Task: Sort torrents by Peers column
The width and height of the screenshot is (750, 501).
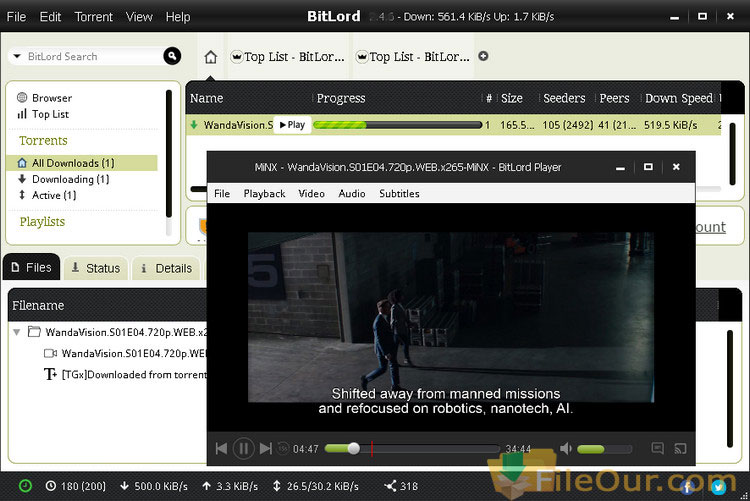Action: coord(615,98)
